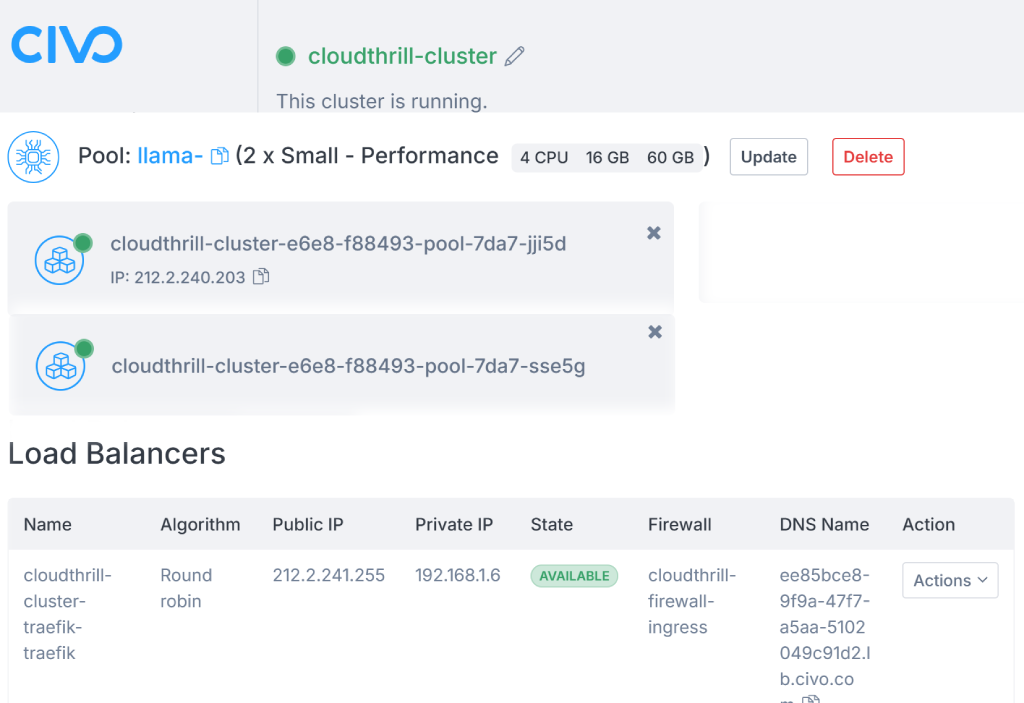The image size is (1024, 703).
Task: Copy node IP 212.2.240.203
Action: click(x=261, y=276)
